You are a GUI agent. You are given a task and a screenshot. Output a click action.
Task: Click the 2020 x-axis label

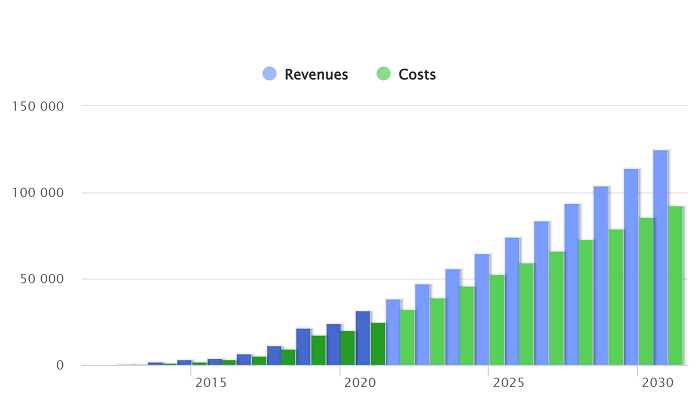click(x=360, y=383)
